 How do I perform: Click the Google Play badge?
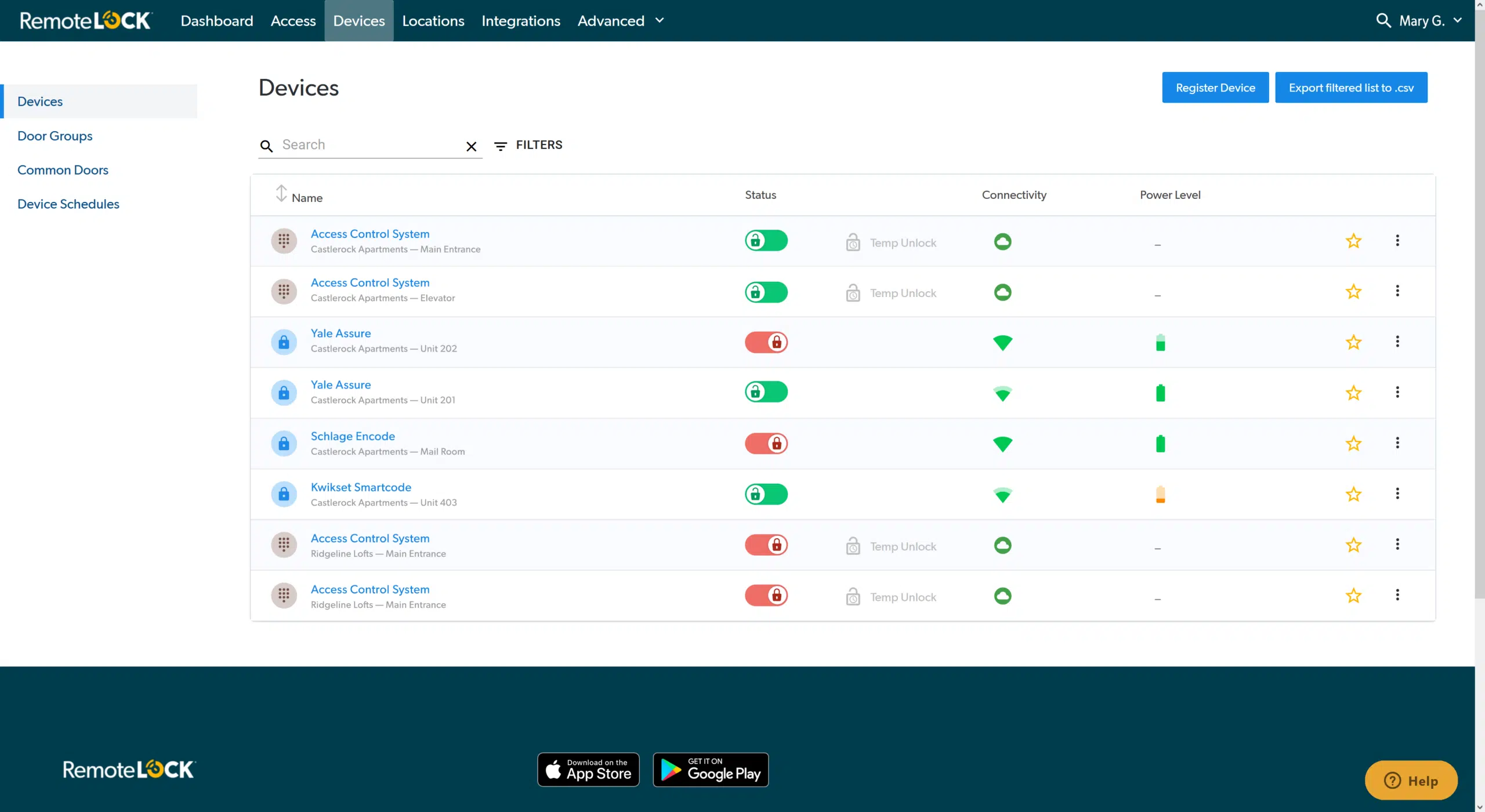coord(711,770)
